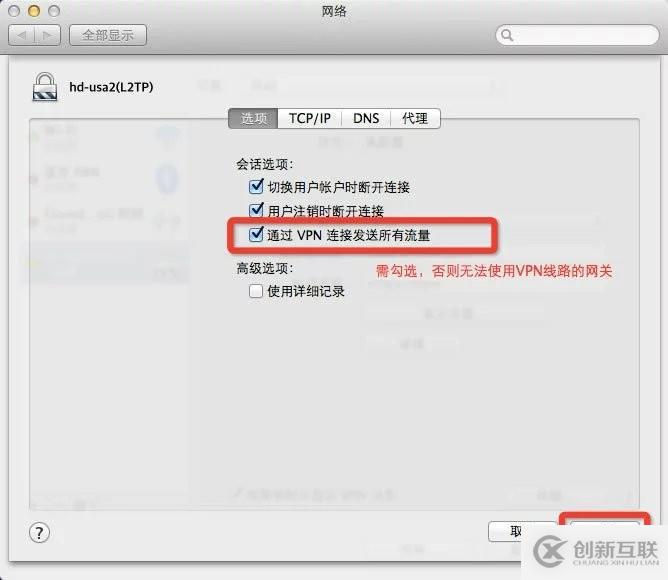Click the VPN padlock icon beside hd-usa2(L2TP)

(45, 87)
